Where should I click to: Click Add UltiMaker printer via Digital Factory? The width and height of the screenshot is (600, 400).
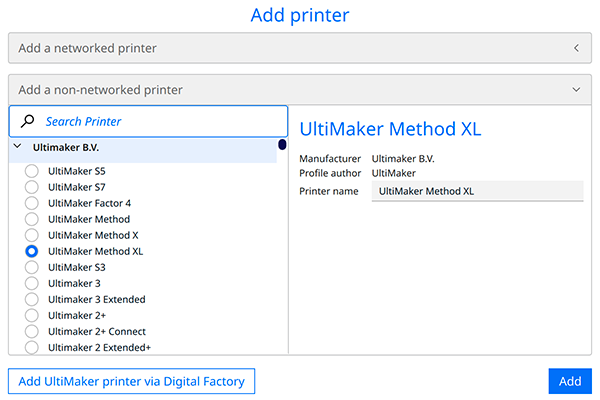132,381
